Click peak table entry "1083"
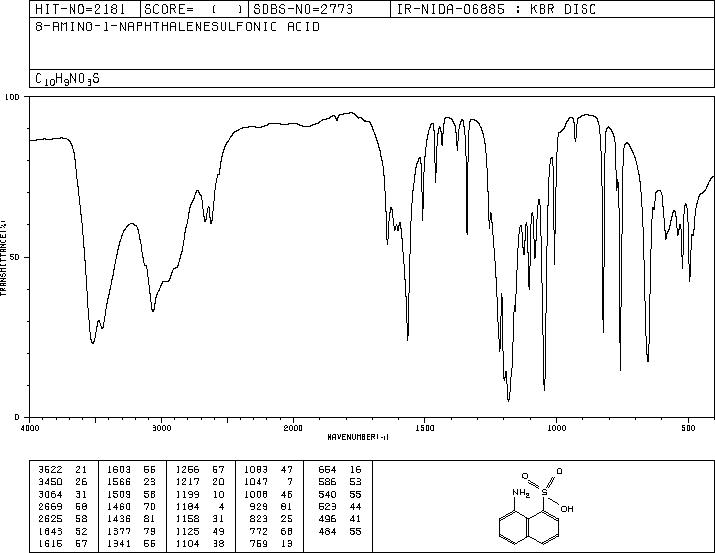The width and height of the screenshot is (715, 553). click(x=256, y=470)
